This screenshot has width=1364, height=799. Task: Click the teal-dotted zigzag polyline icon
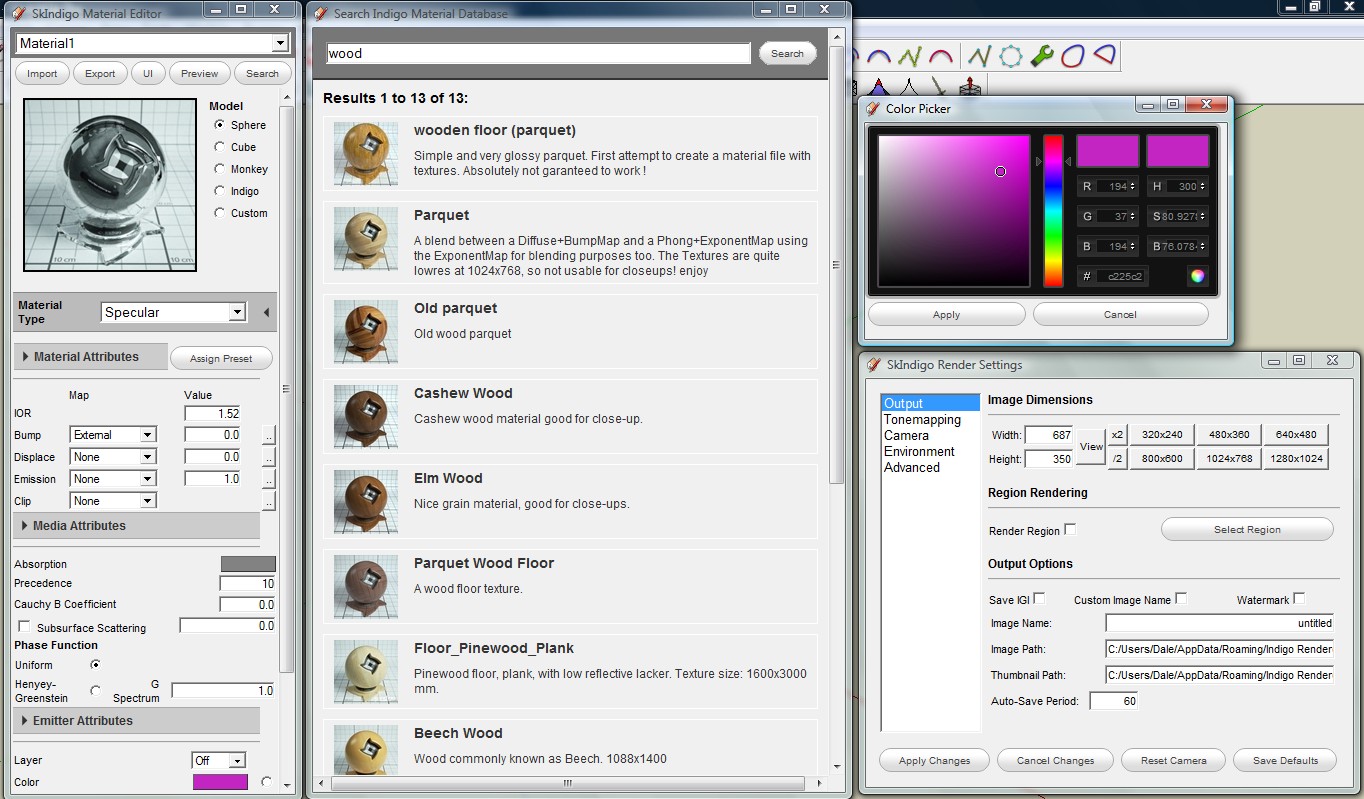click(979, 56)
